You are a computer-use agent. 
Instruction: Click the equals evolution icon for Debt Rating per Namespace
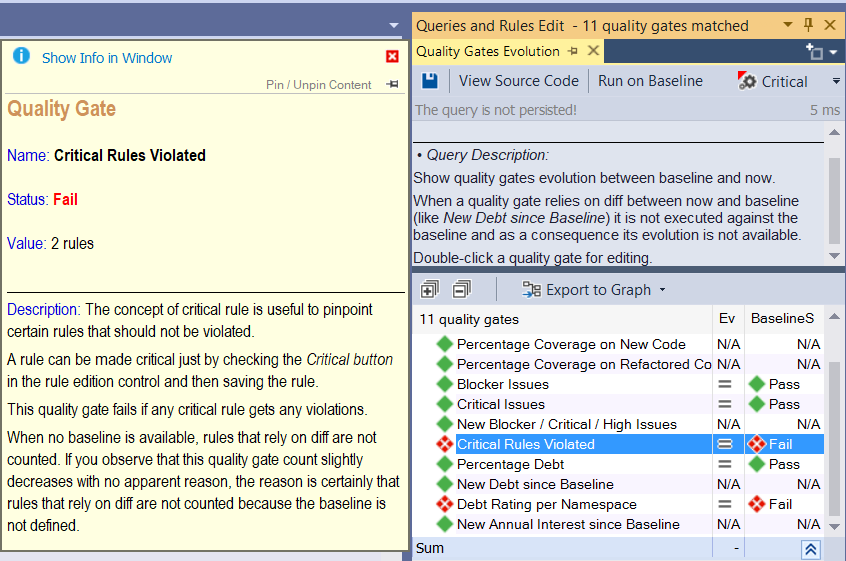click(725, 504)
